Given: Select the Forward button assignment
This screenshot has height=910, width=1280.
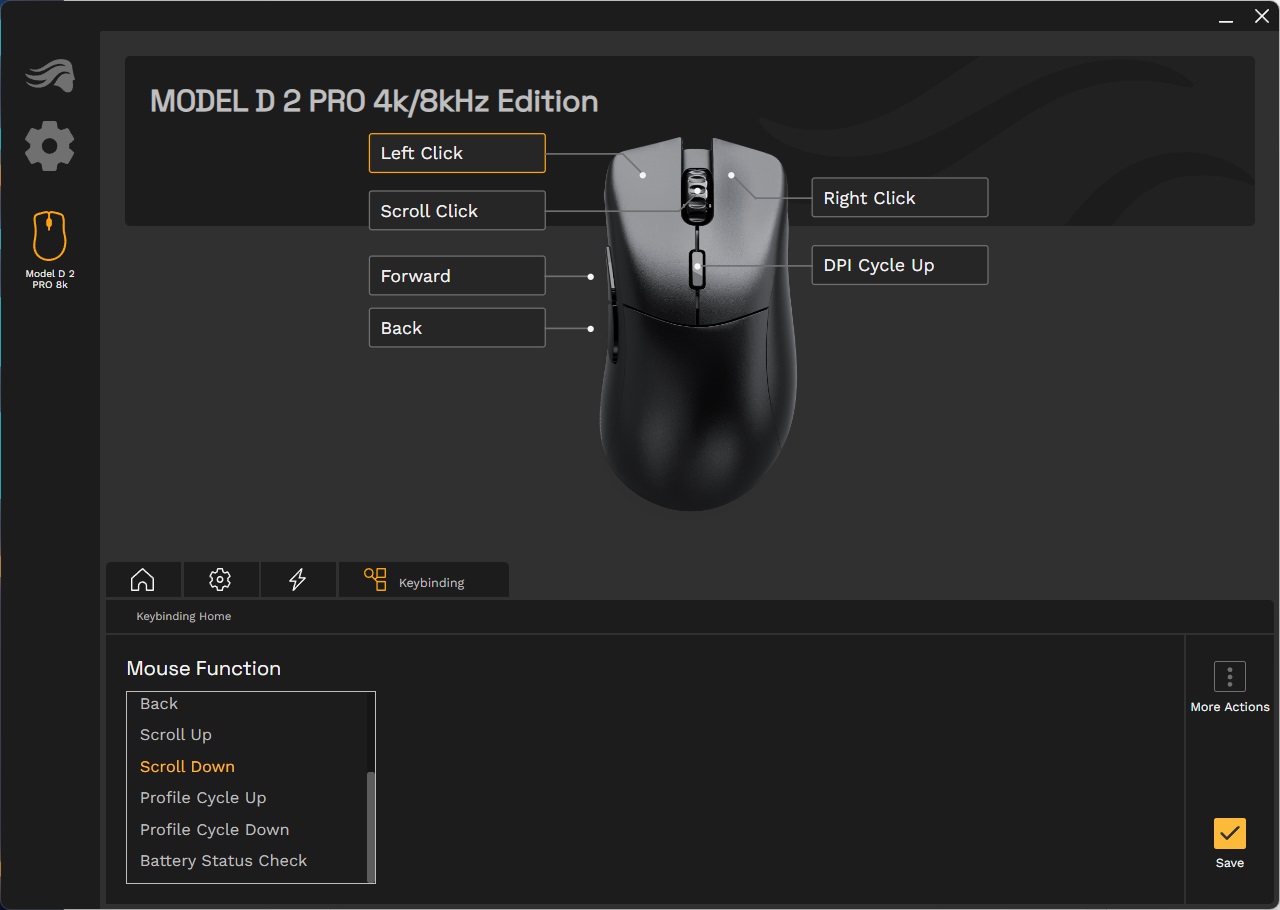Looking at the screenshot, I should tap(457, 276).
